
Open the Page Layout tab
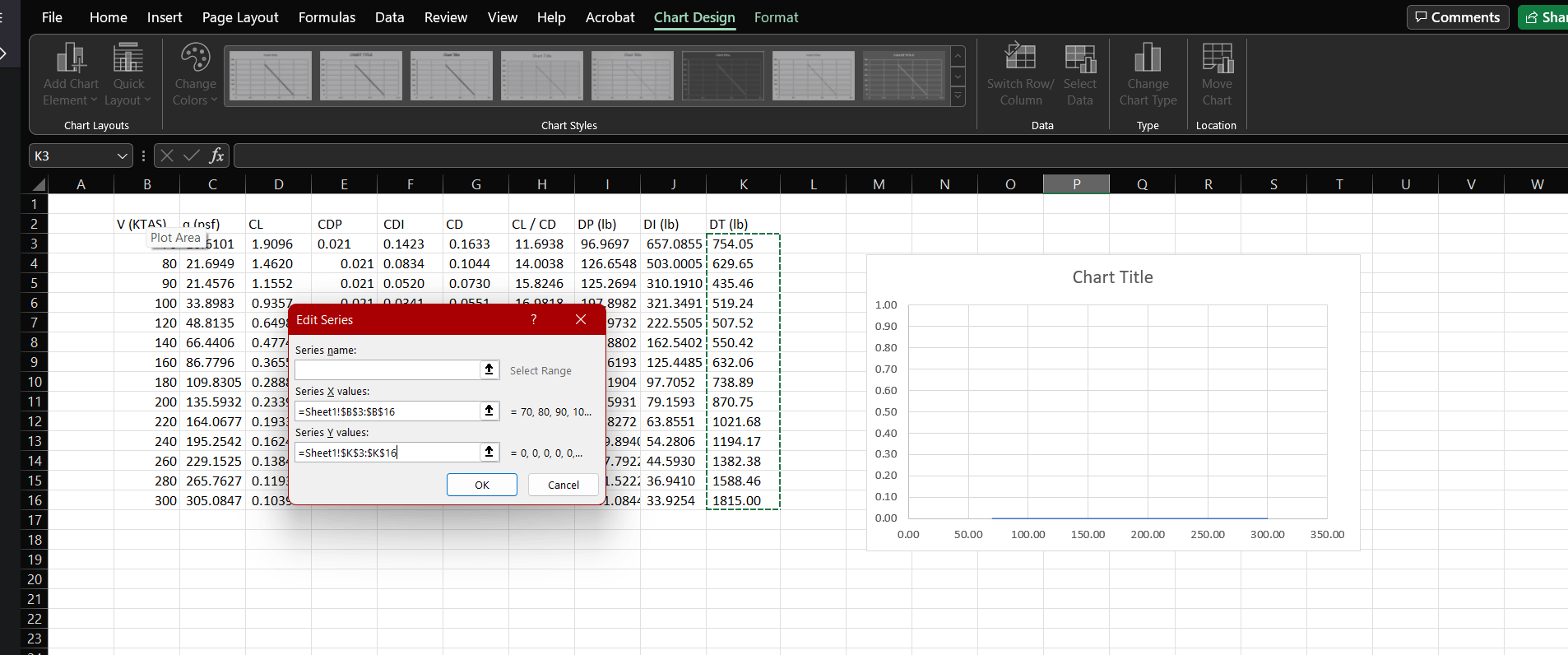(x=240, y=17)
